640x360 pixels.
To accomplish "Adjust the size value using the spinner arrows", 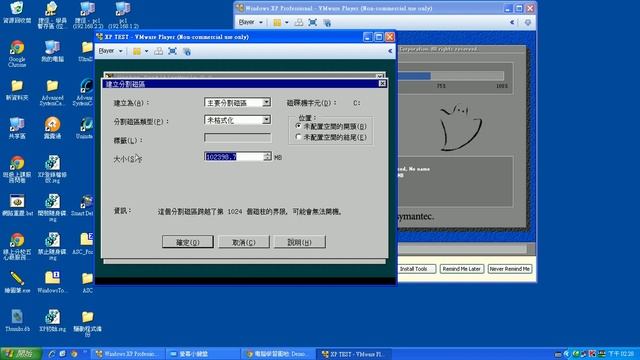I will 267,157.
